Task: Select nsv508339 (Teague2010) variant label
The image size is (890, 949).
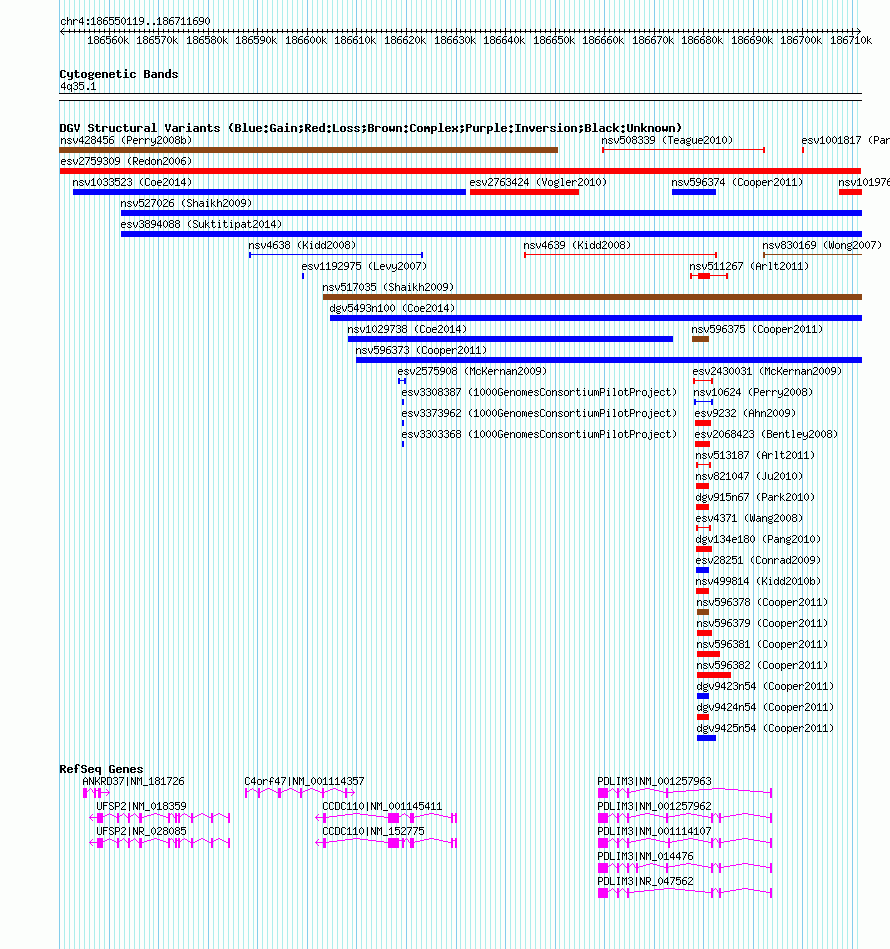Action: [667, 140]
